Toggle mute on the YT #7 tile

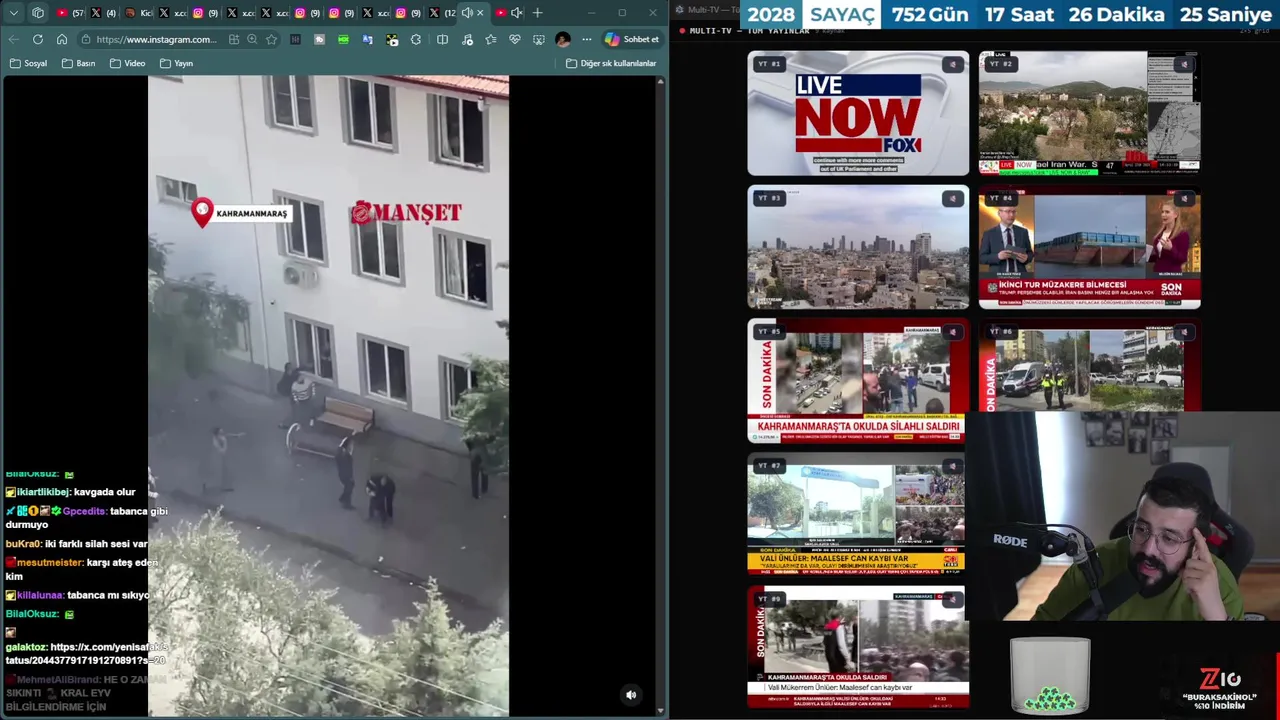click(952, 466)
